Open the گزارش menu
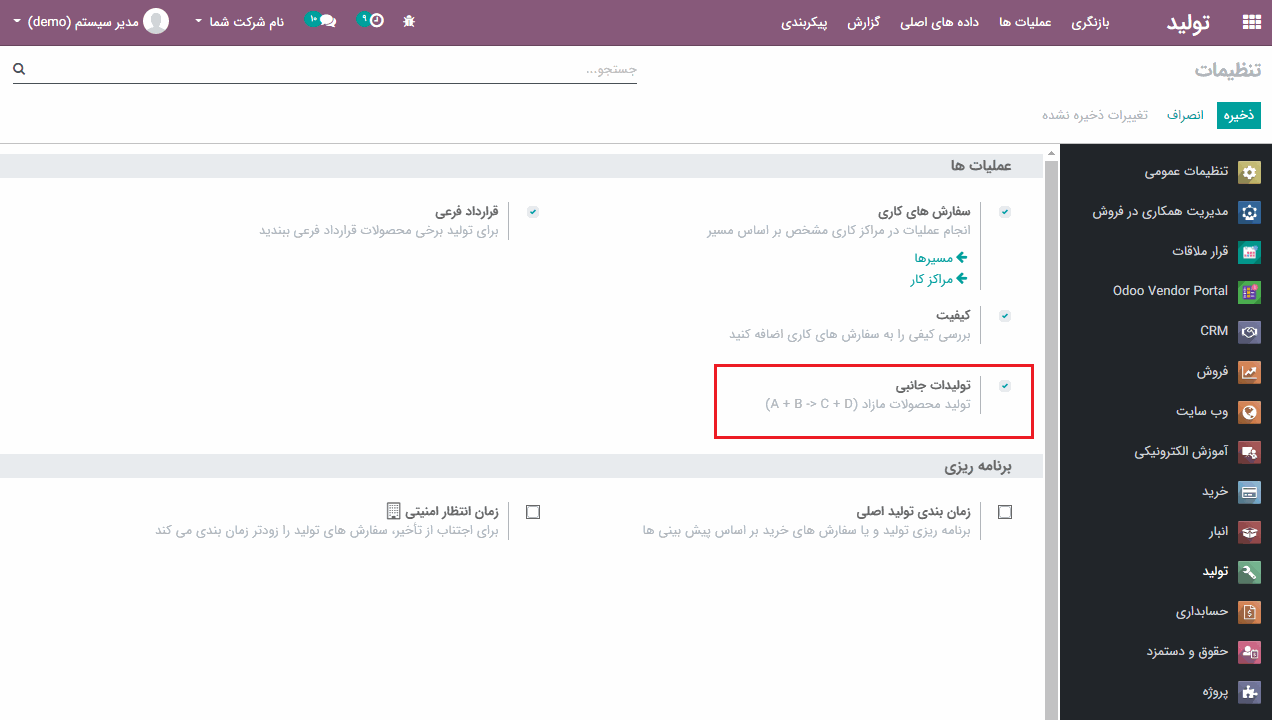 coord(863,21)
